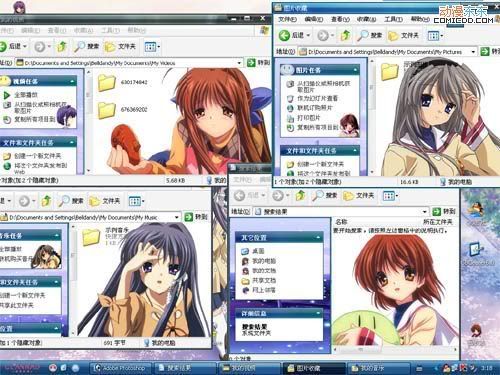The image size is (500, 375).
Task: Open the Views dropdown in Pictures window toolbar
Action: (435, 35)
